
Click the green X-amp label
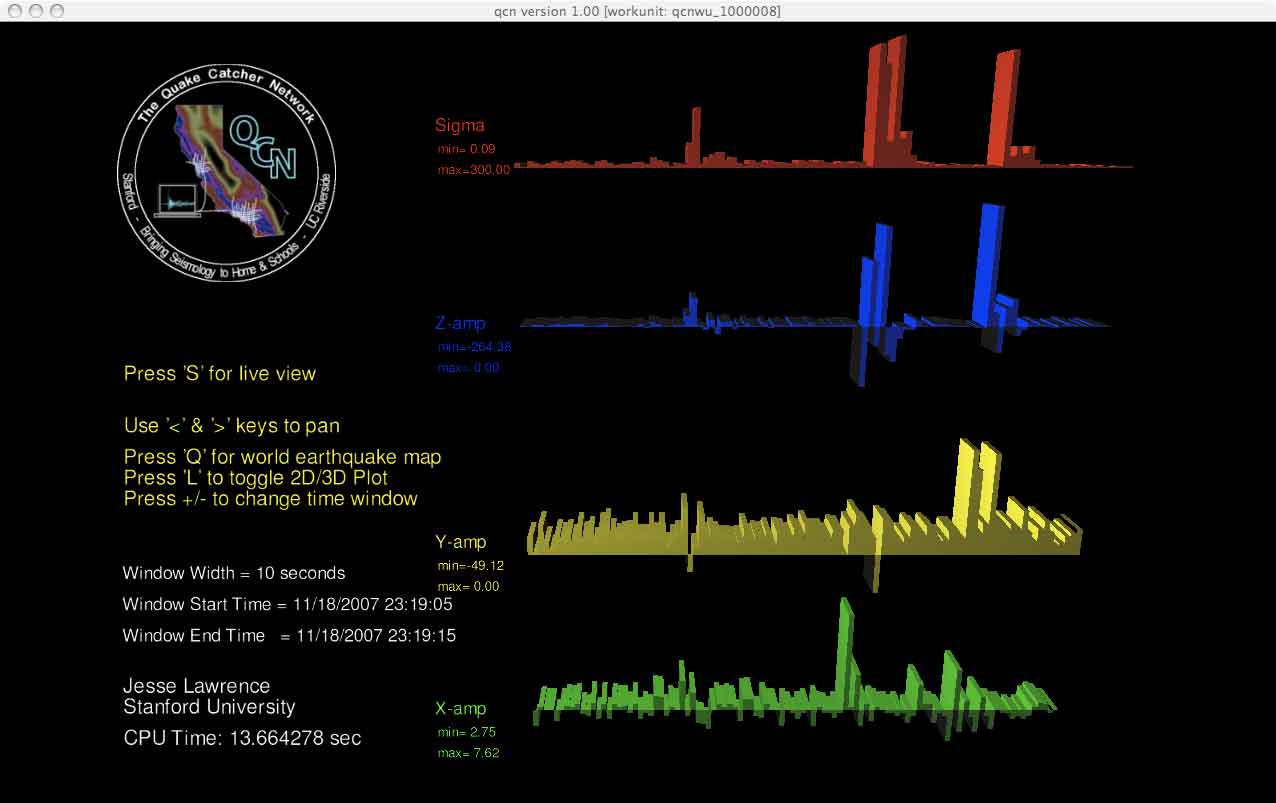(x=460, y=709)
